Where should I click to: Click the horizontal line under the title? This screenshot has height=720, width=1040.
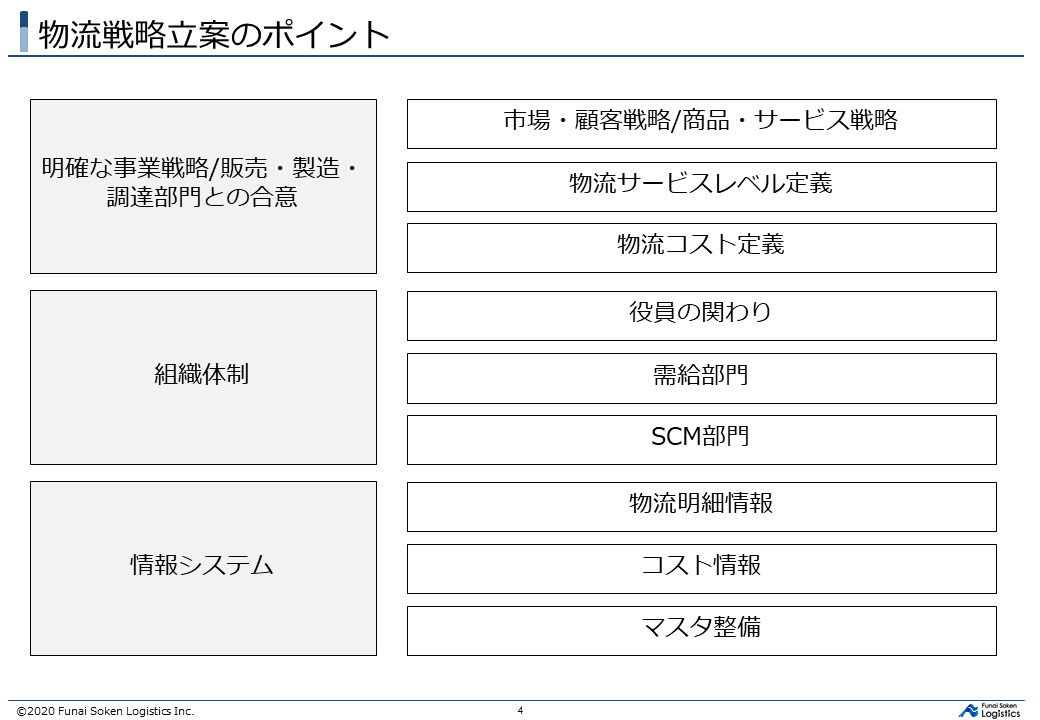coord(520,56)
